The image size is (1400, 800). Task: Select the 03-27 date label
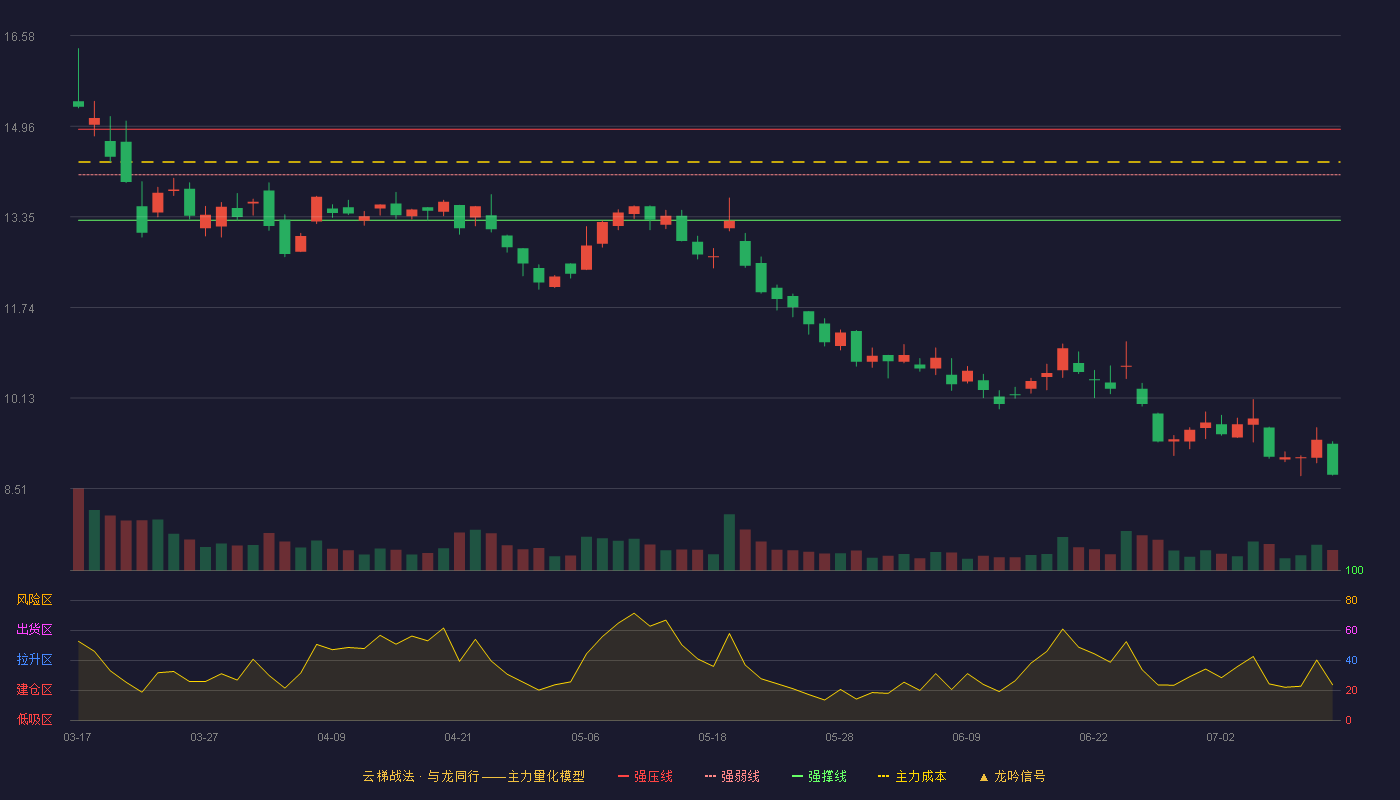tap(204, 737)
